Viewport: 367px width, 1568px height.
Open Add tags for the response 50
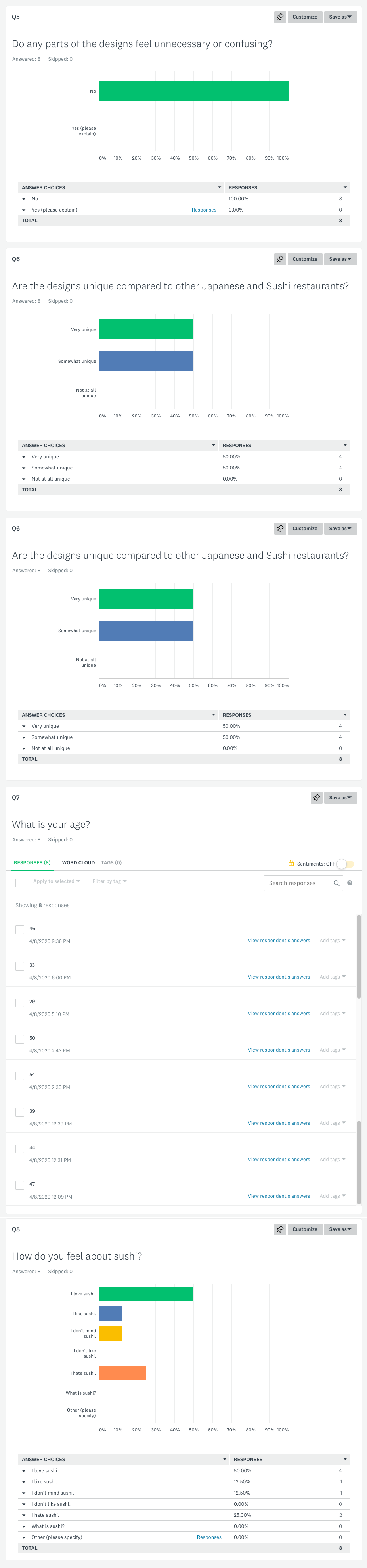click(x=333, y=1050)
